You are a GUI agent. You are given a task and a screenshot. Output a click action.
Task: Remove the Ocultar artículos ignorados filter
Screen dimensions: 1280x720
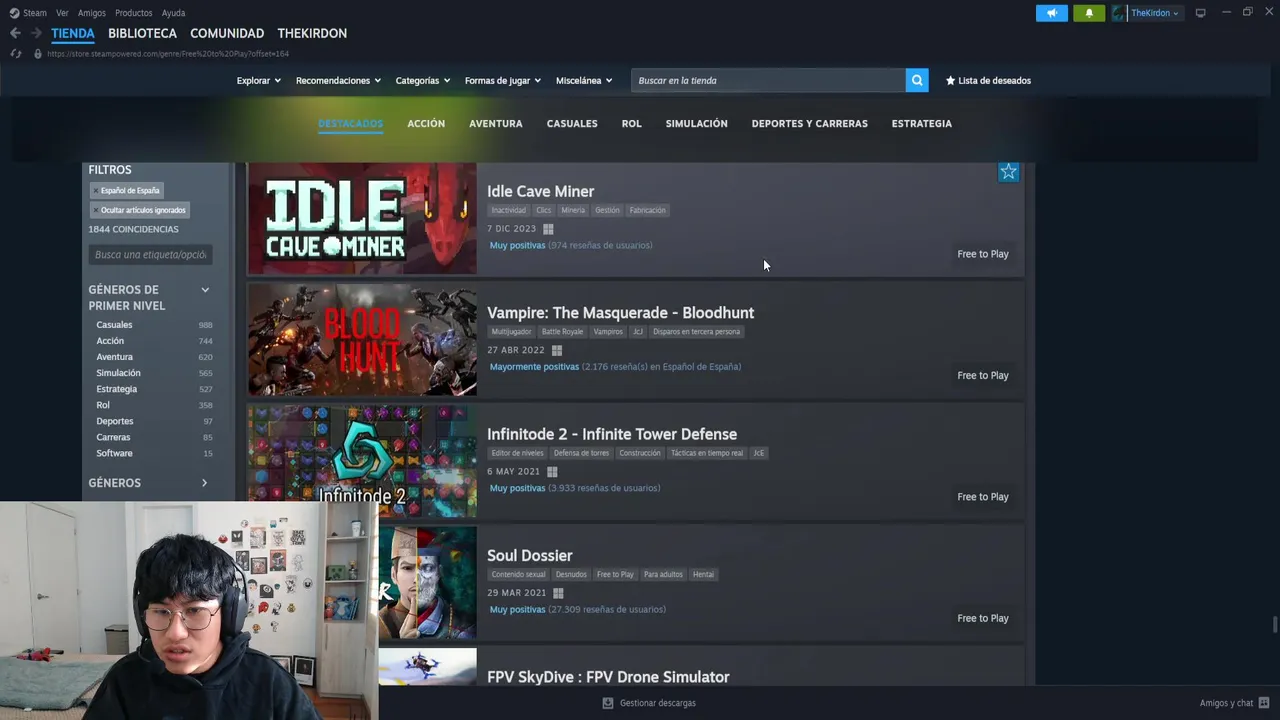pos(96,210)
